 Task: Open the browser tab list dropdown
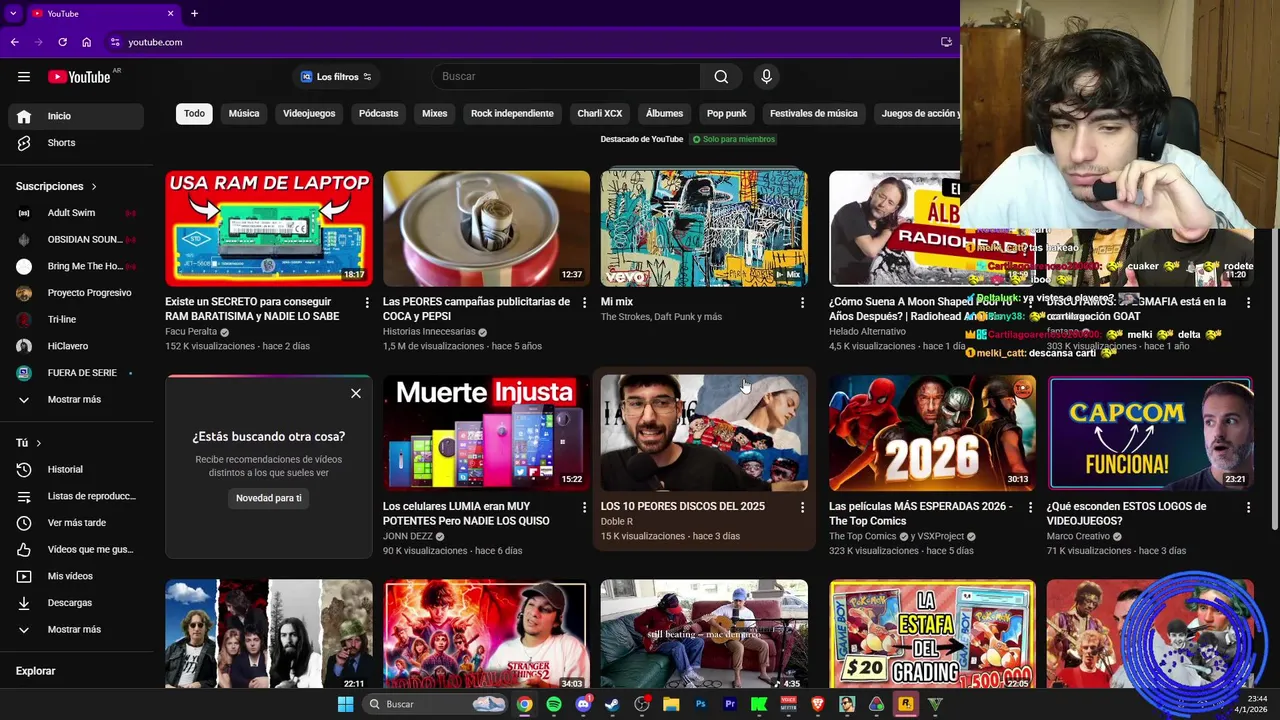click(x=13, y=13)
